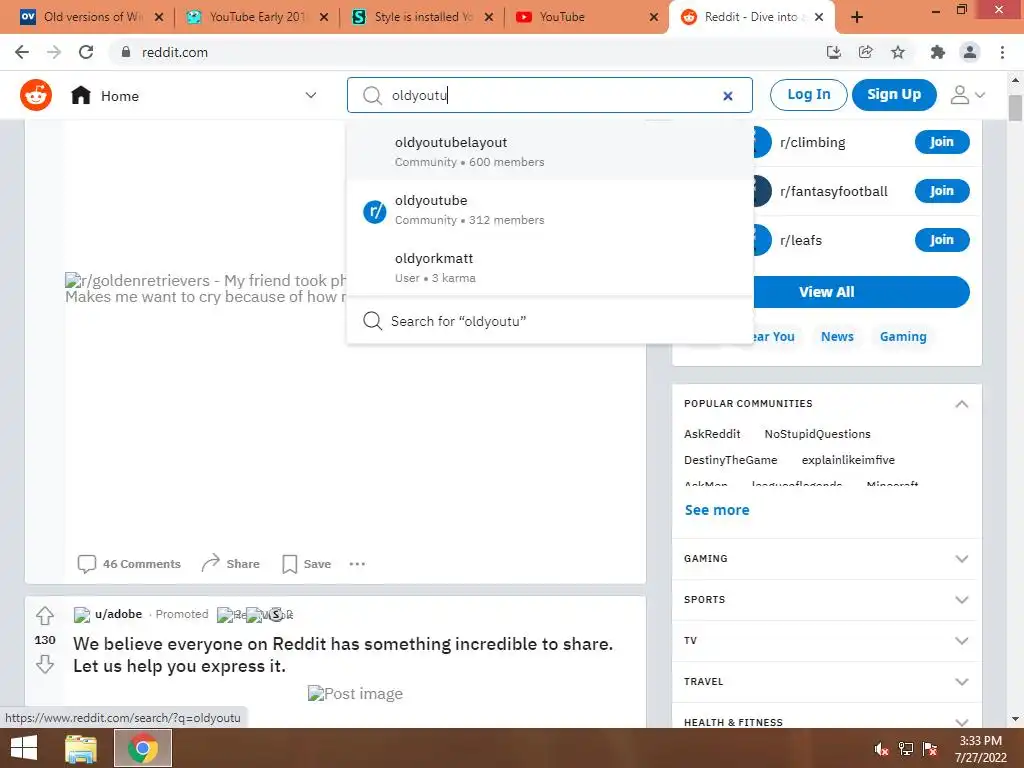1024x768 pixels.
Task: Select oldyorkmatt user suggestion
Action: tap(550, 268)
